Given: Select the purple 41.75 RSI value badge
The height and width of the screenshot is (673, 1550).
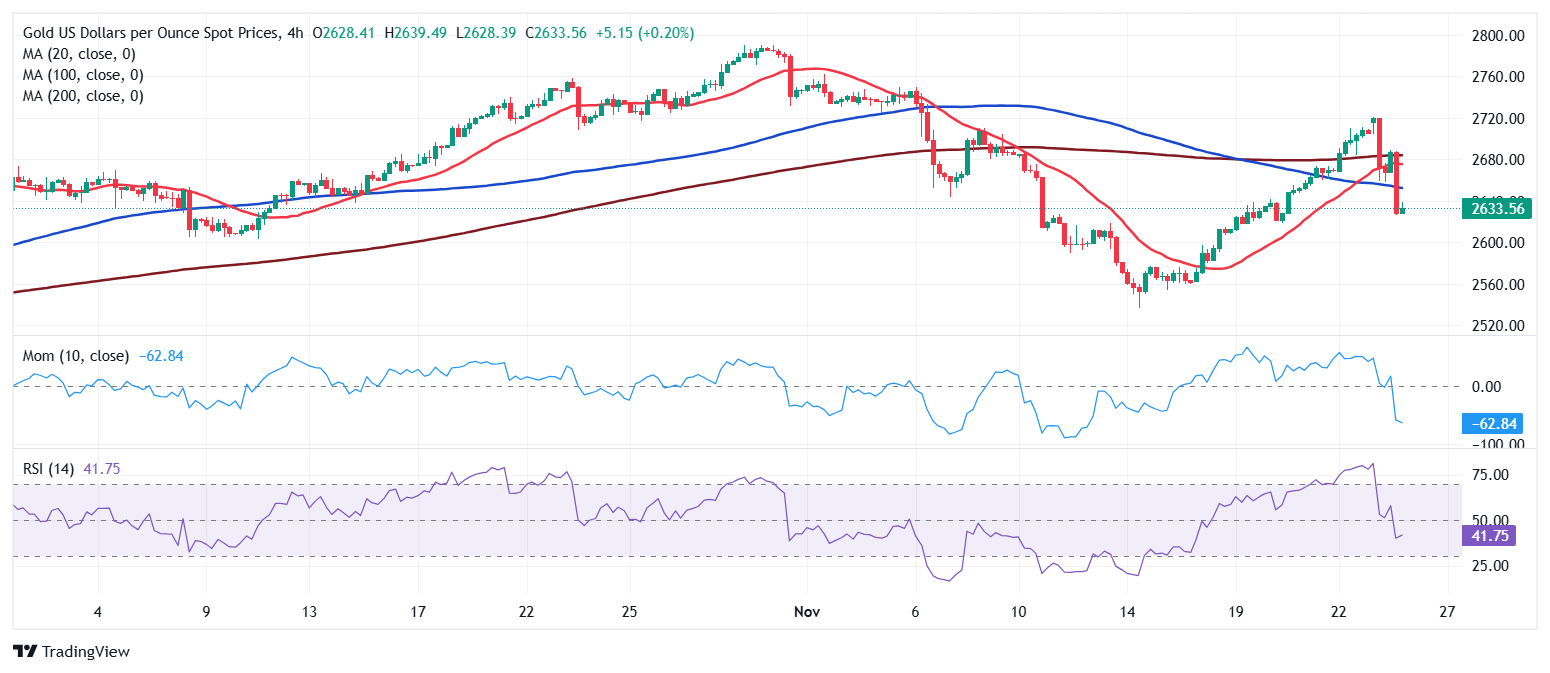Looking at the screenshot, I should pos(1491,536).
